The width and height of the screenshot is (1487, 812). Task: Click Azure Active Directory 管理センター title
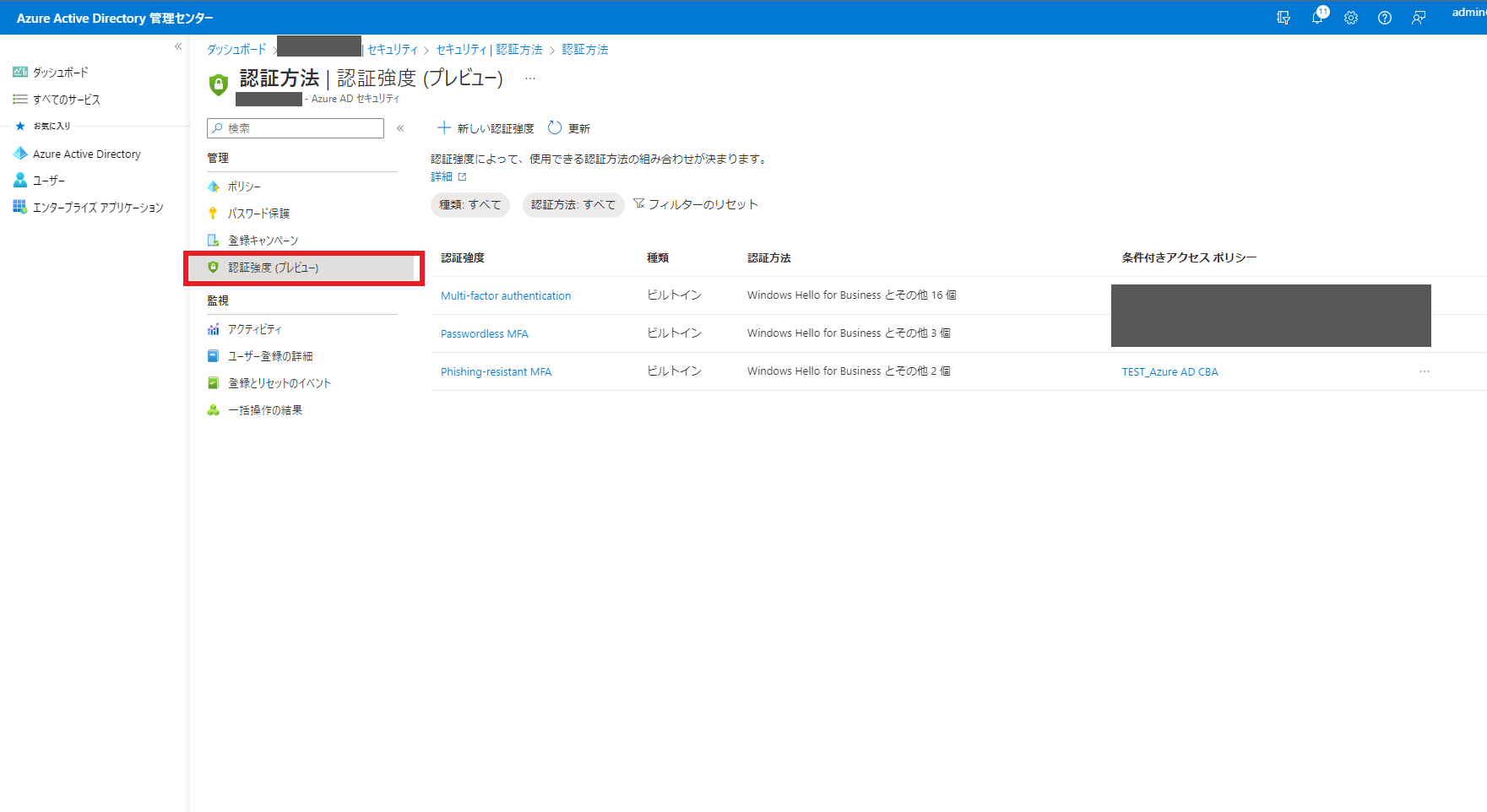[x=115, y=18]
